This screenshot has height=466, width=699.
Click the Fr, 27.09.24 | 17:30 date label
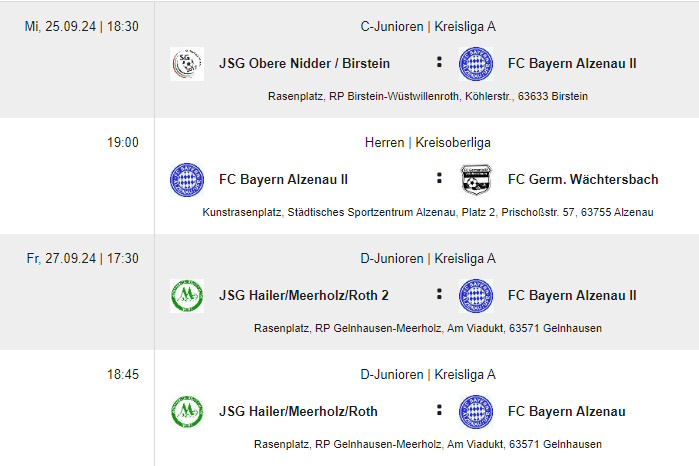(82, 259)
